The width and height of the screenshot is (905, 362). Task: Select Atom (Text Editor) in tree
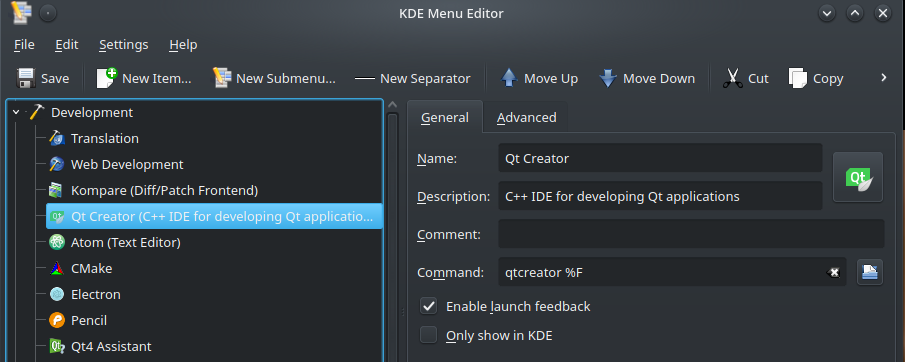pyautogui.click(x=126, y=242)
